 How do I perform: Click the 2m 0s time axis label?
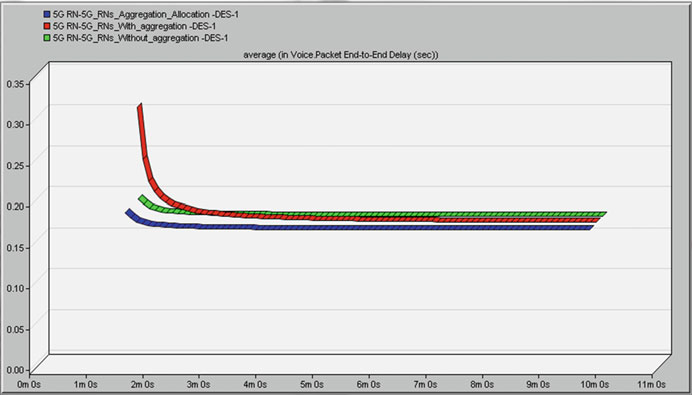coord(142,384)
